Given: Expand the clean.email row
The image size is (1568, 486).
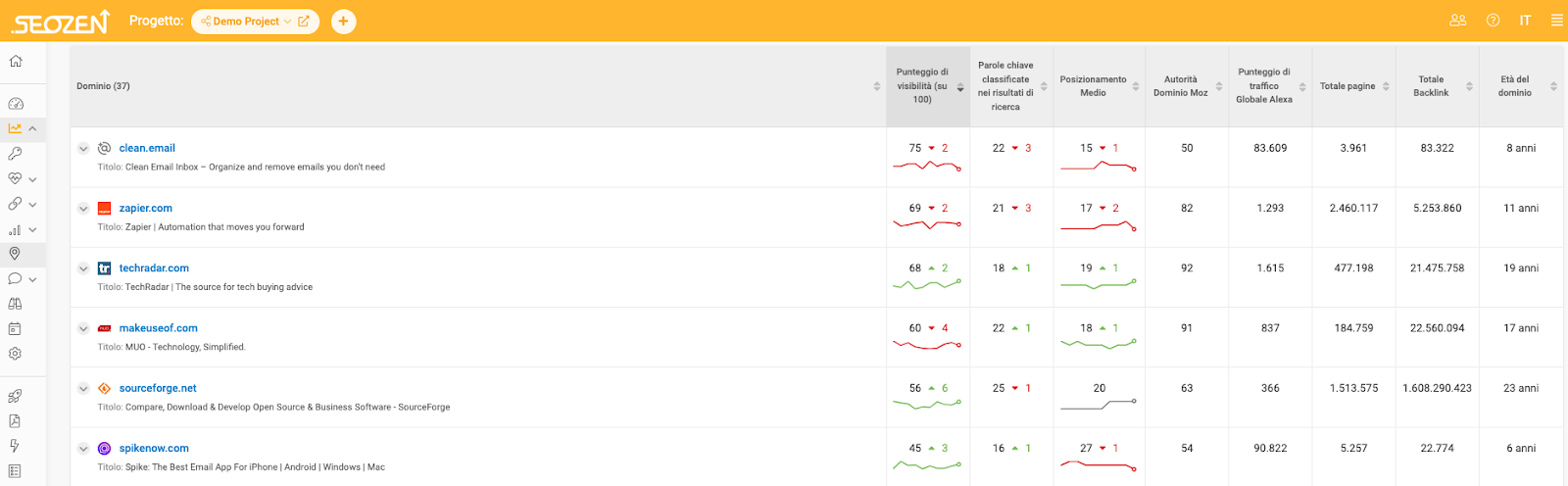Looking at the screenshot, I should pyautogui.click(x=83, y=149).
